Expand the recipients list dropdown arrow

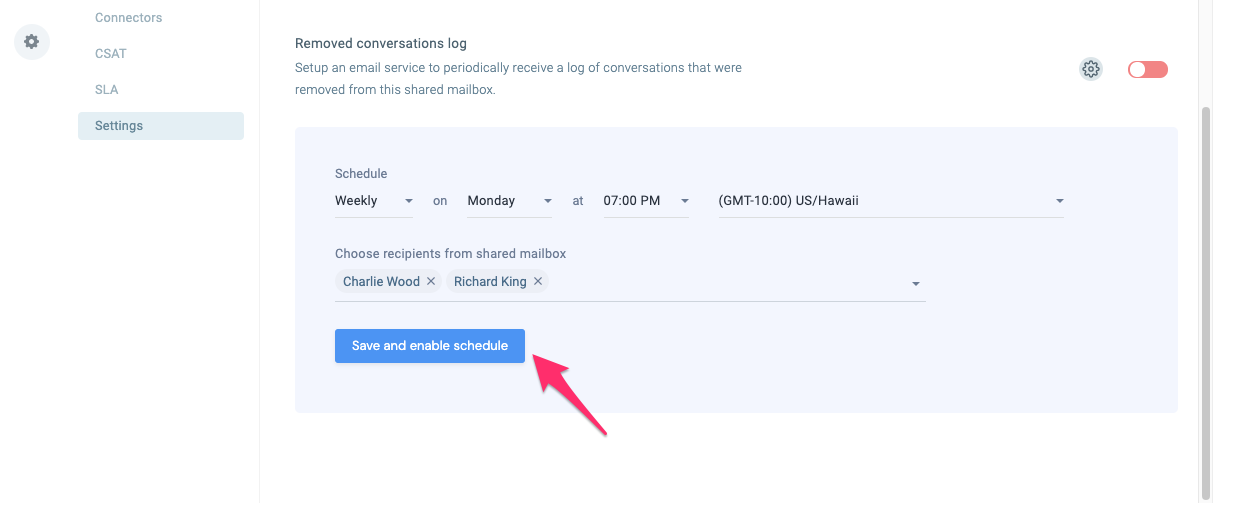[x=915, y=284]
